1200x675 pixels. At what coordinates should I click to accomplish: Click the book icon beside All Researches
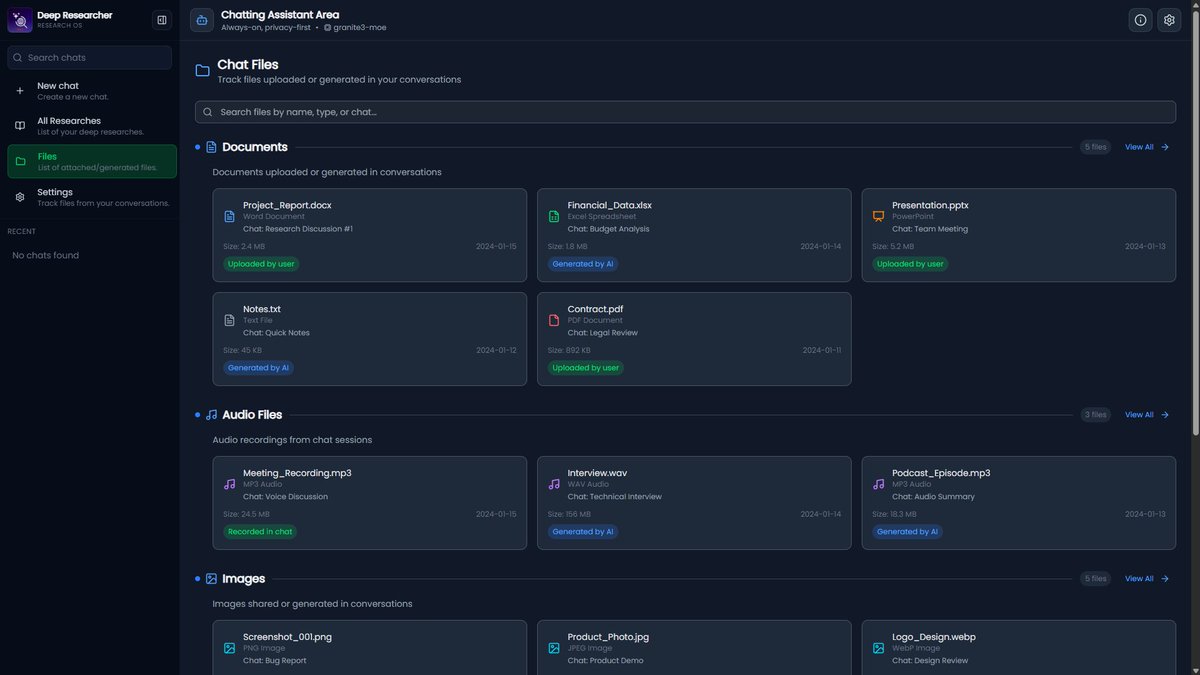pos(18,124)
